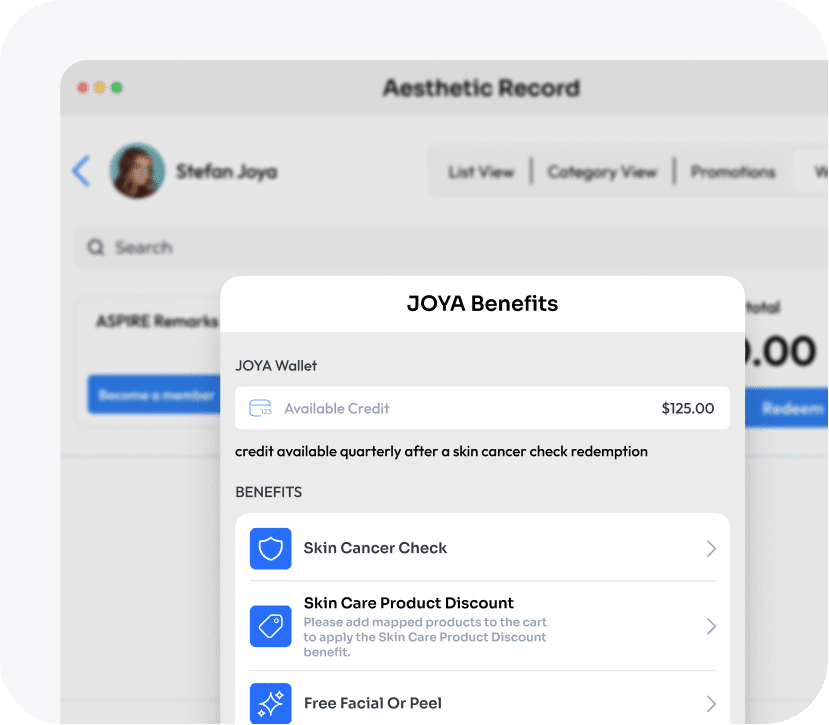The image size is (829, 725).
Task: Click the credit card icon in JOYA Wallet
Action: point(260,408)
